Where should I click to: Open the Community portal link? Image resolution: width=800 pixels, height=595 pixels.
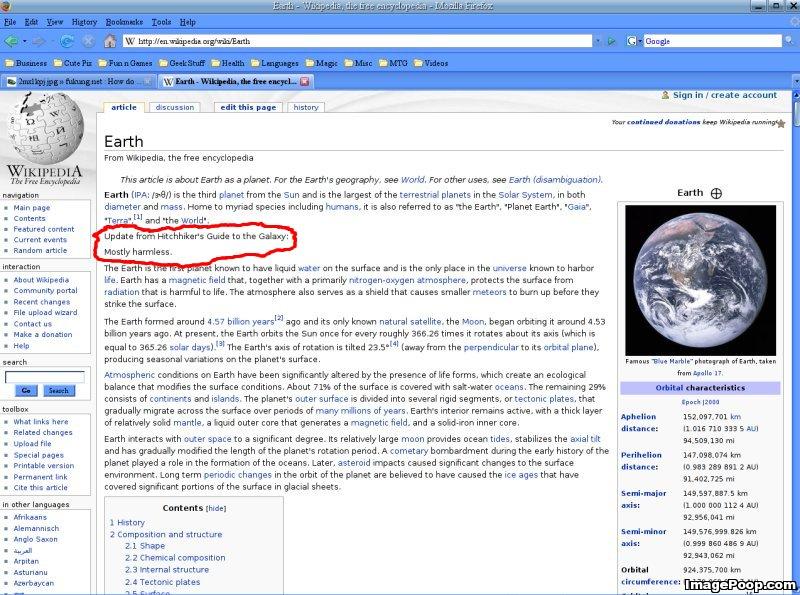click(45, 290)
